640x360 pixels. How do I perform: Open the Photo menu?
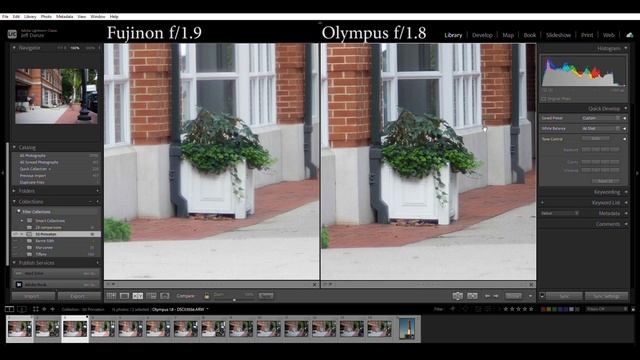[46, 17]
